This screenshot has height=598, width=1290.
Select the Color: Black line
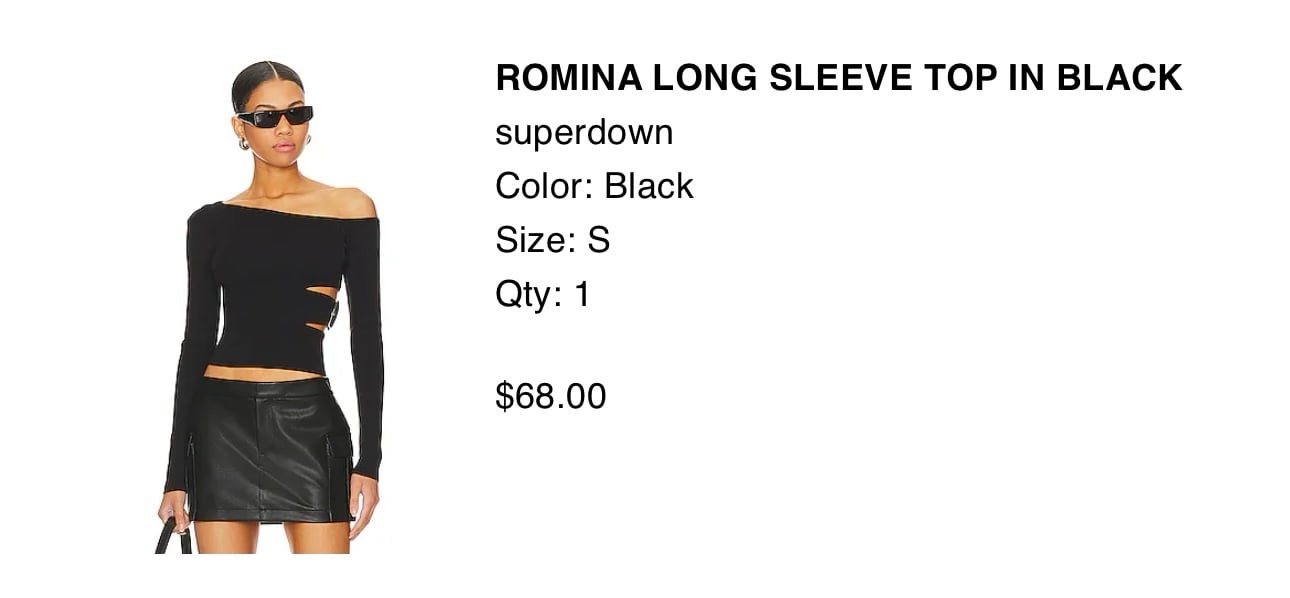click(x=594, y=186)
